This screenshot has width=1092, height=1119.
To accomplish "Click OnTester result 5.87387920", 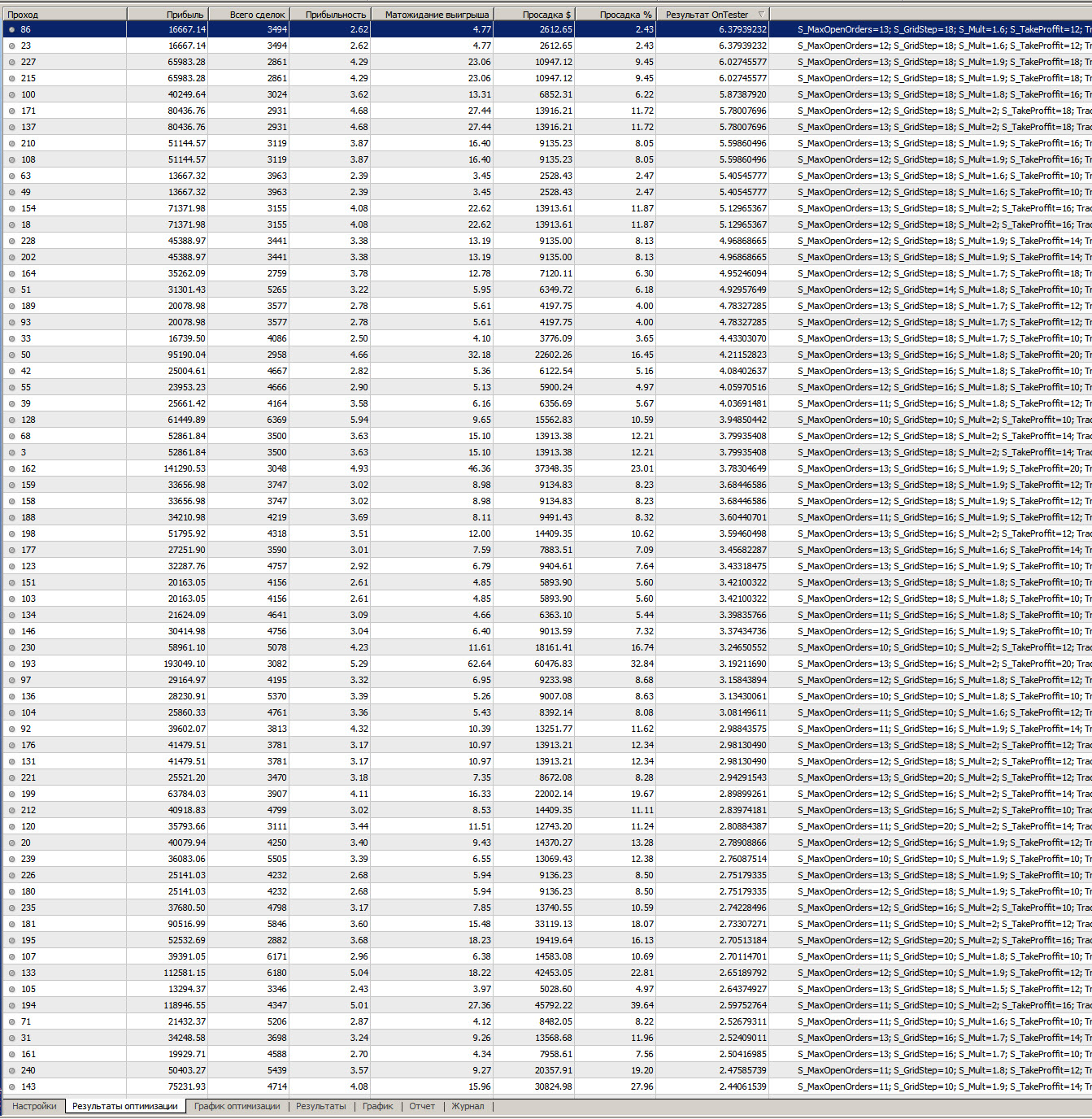I will click(742, 94).
